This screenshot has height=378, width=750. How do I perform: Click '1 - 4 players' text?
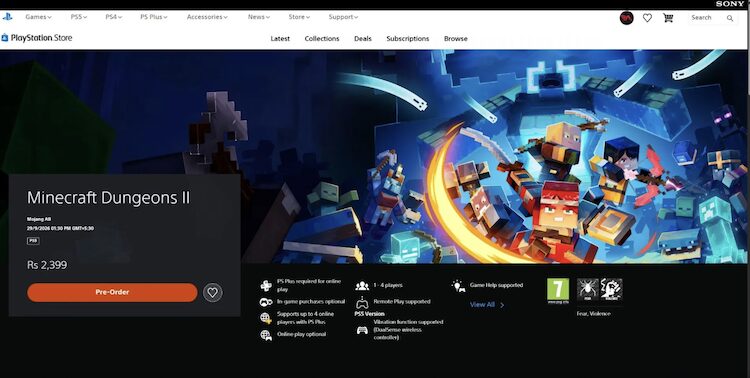pyautogui.click(x=388, y=285)
